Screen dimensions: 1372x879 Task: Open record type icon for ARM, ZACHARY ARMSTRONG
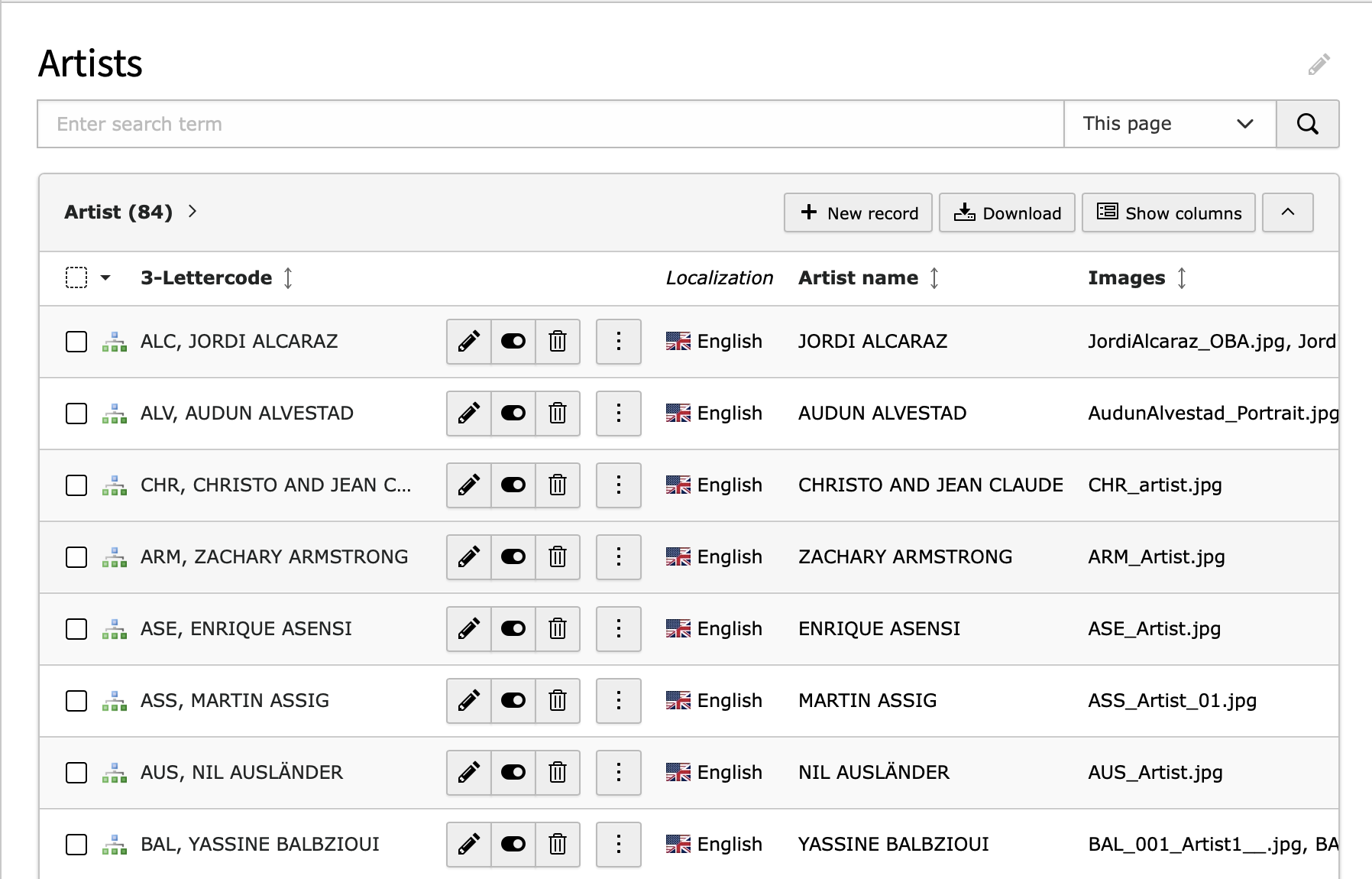115,557
